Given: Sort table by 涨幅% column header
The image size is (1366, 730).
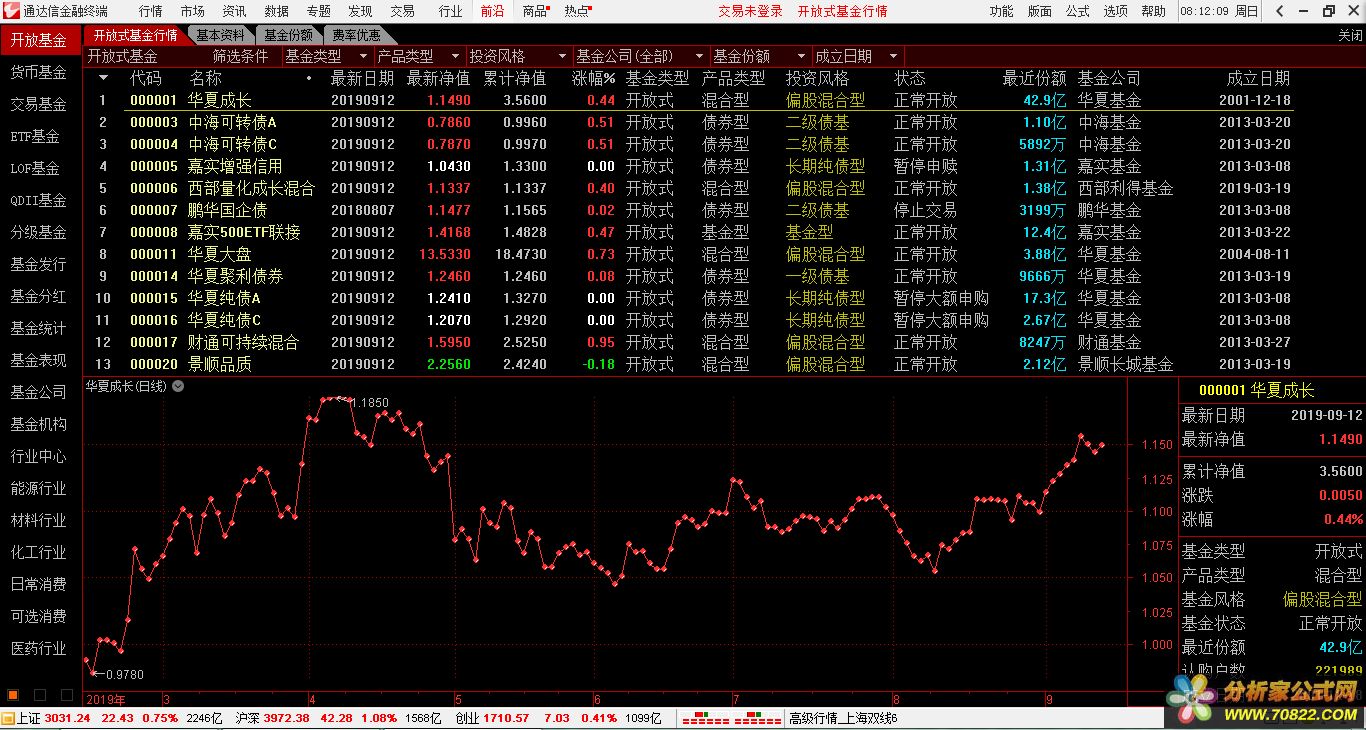Looking at the screenshot, I should pos(593,78).
